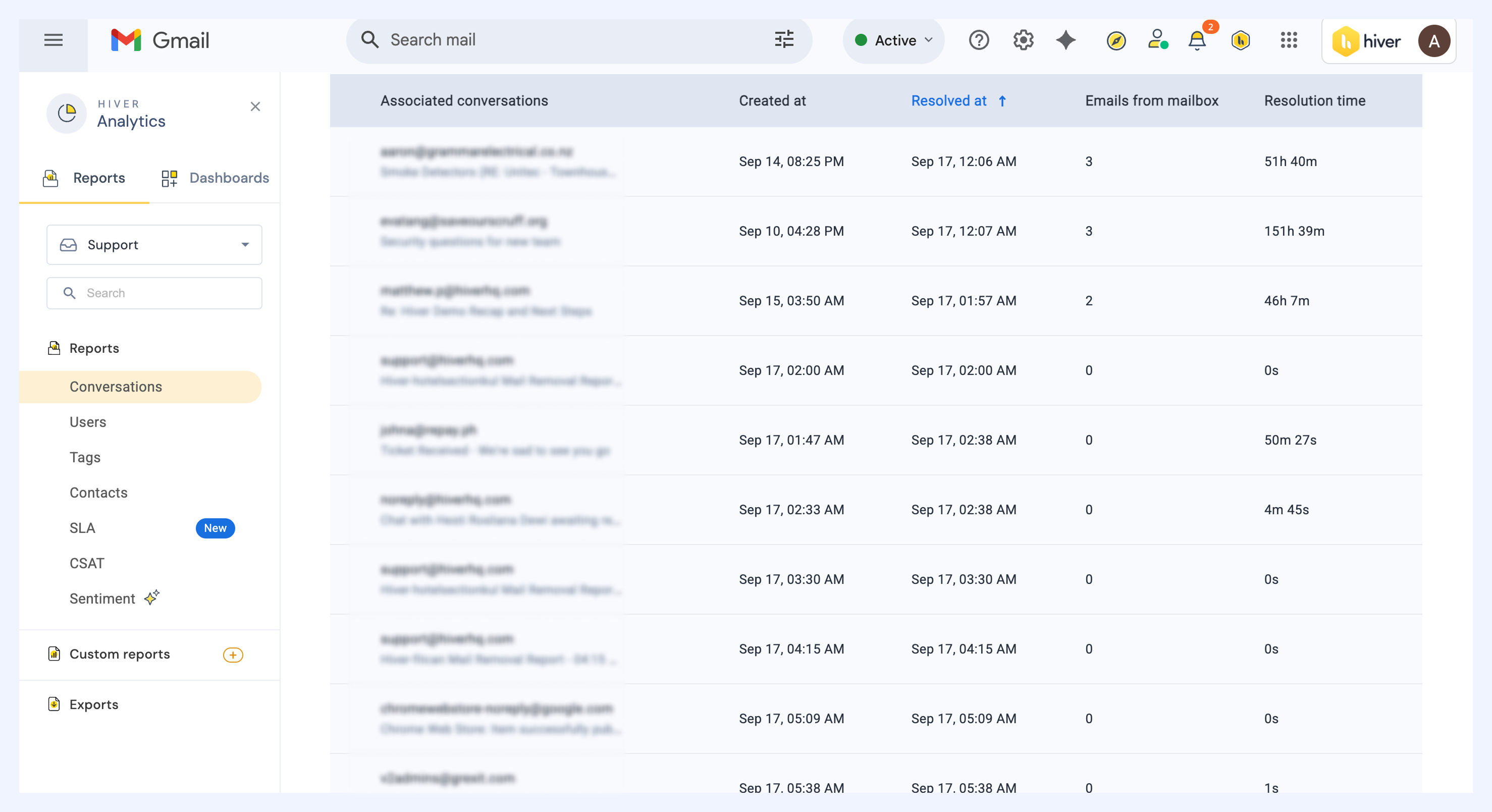The width and height of the screenshot is (1492, 812).
Task: Open the Active status dropdown
Action: (893, 40)
